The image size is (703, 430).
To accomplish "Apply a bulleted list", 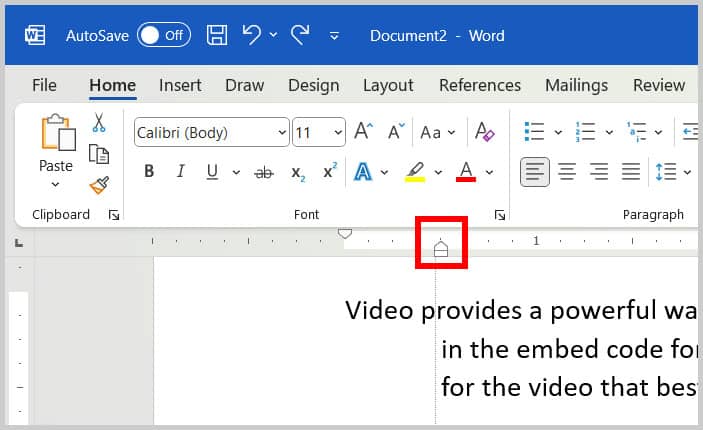I will click(x=534, y=132).
